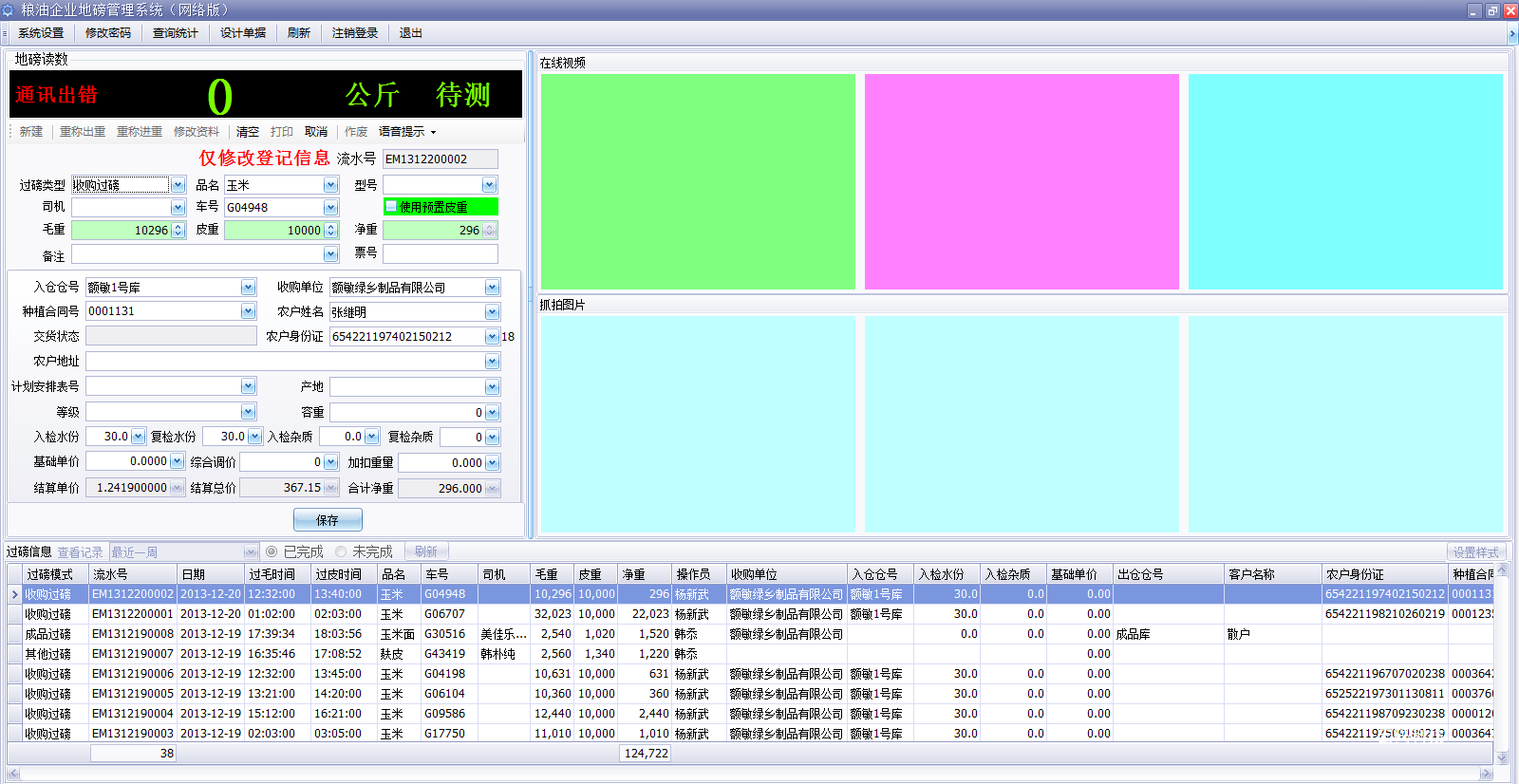Open the 种植合同号 dropdown
Image resolution: width=1519 pixels, height=784 pixels.
tap(248, 310)
